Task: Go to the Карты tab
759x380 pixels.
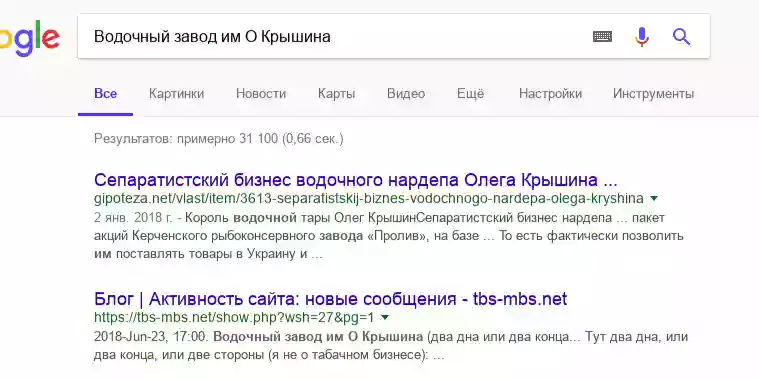Action: [336, 93]
